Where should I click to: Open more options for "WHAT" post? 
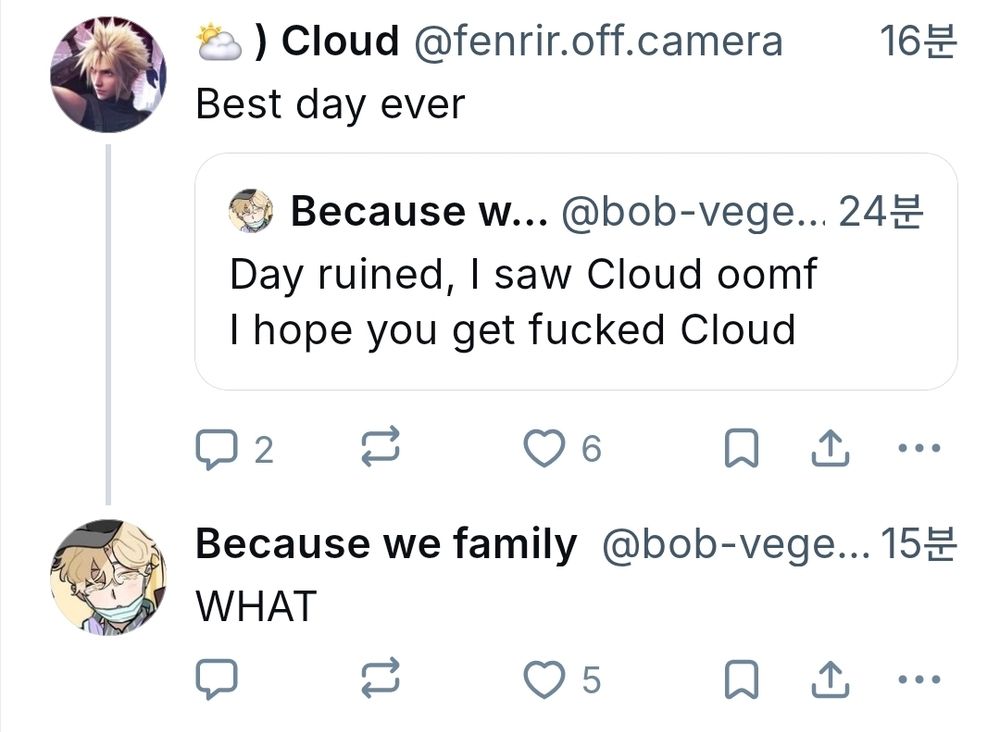pyautogui.click(x=920, y=681)
